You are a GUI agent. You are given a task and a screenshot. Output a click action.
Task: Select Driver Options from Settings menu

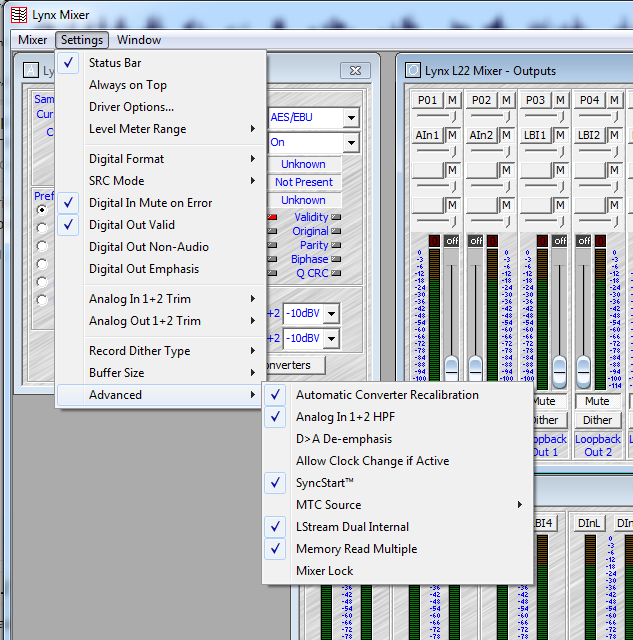(x=131, y=107)
